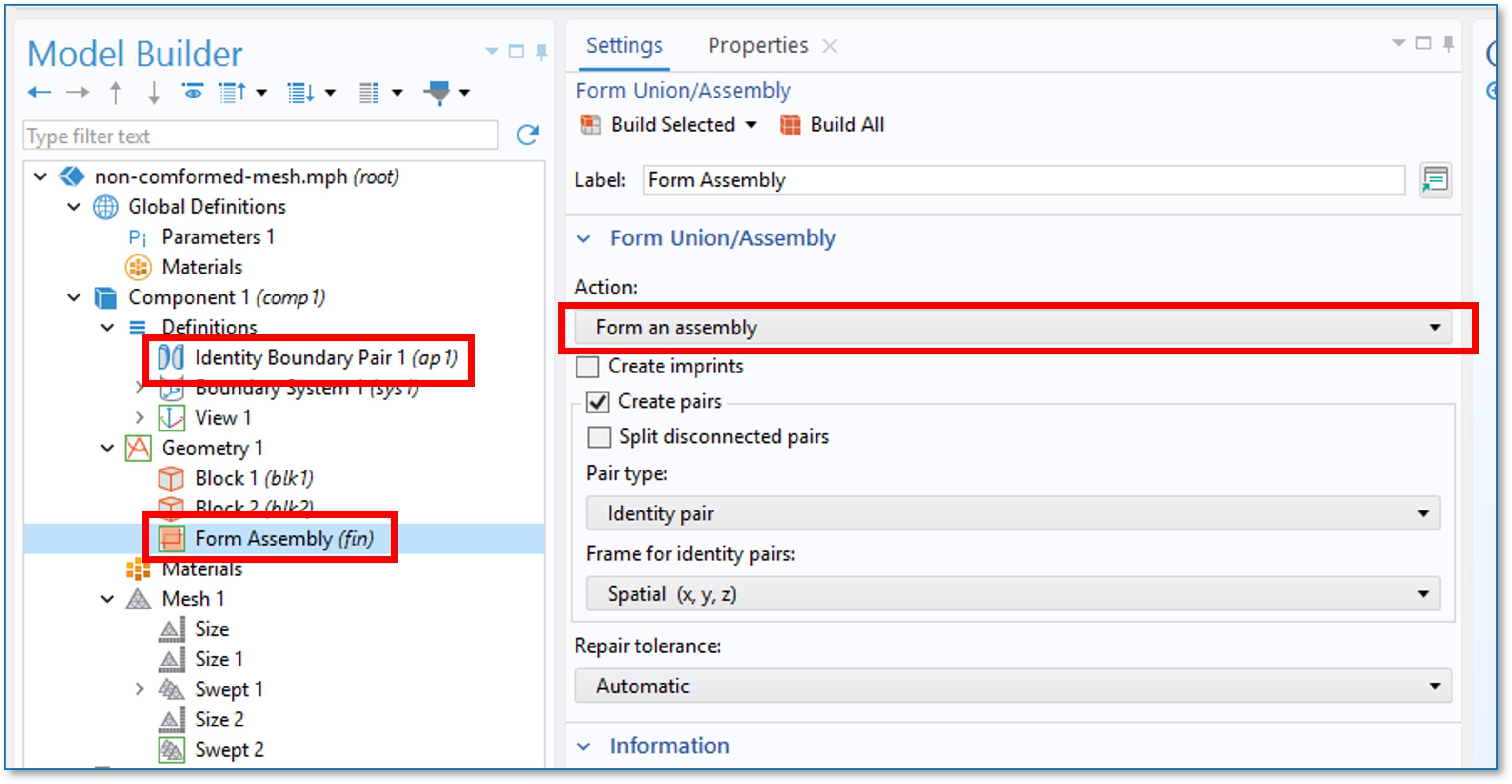Switch to the Settings tab
Image resolution: width=1512 pixels, height=784 pixels.
point(624,45)
